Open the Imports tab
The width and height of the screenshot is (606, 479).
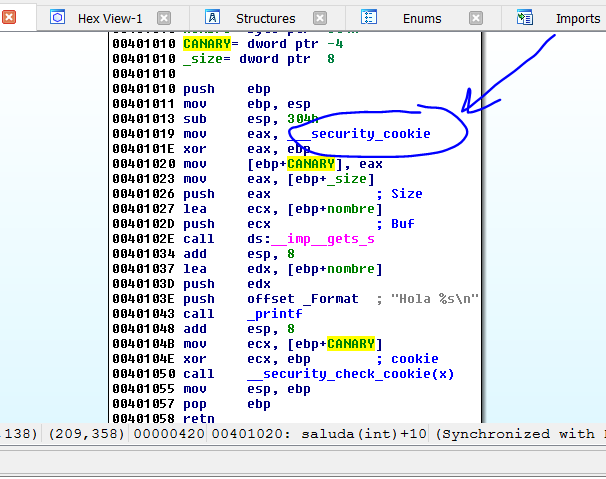[x=578, y=18]
